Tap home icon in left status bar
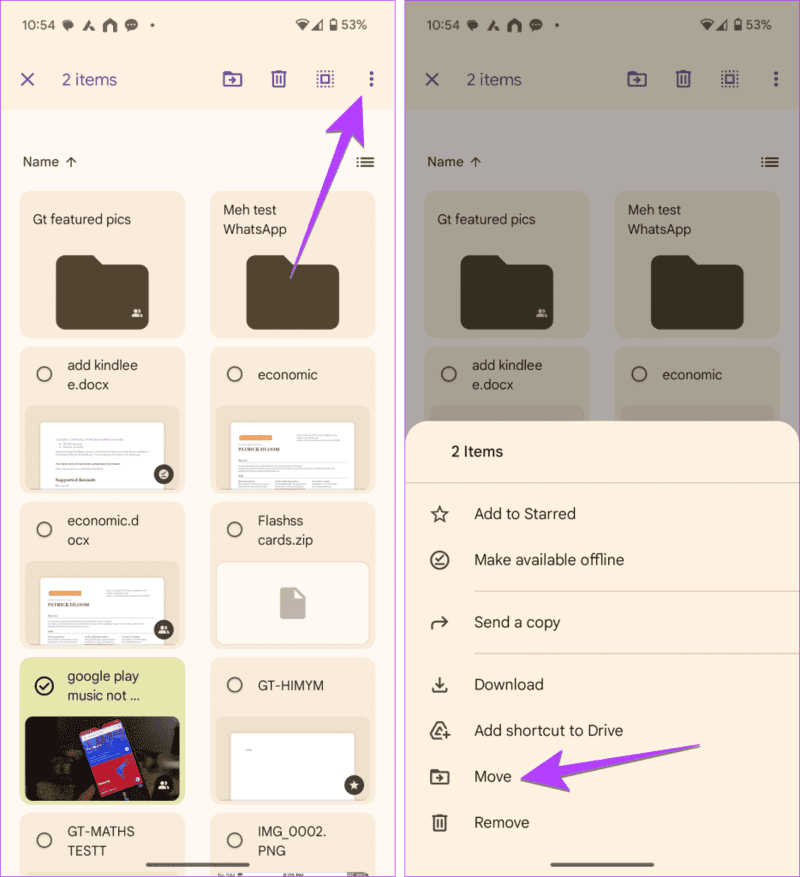 (110, 25)
